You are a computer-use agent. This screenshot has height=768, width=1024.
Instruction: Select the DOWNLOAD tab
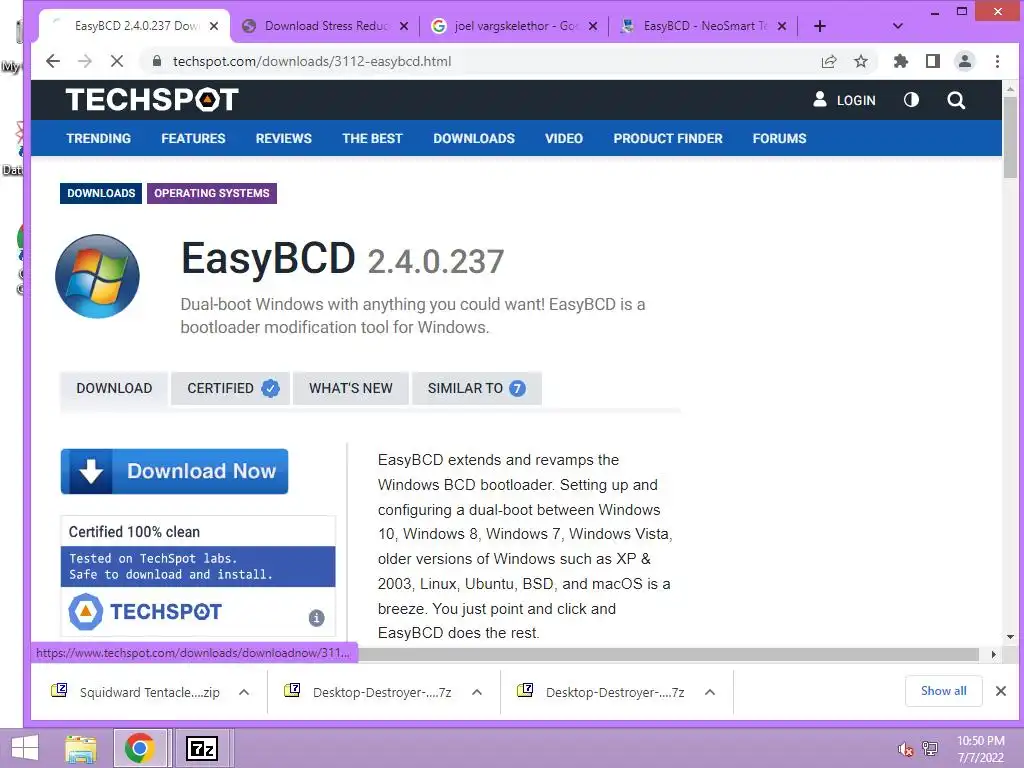click(114, 389)
